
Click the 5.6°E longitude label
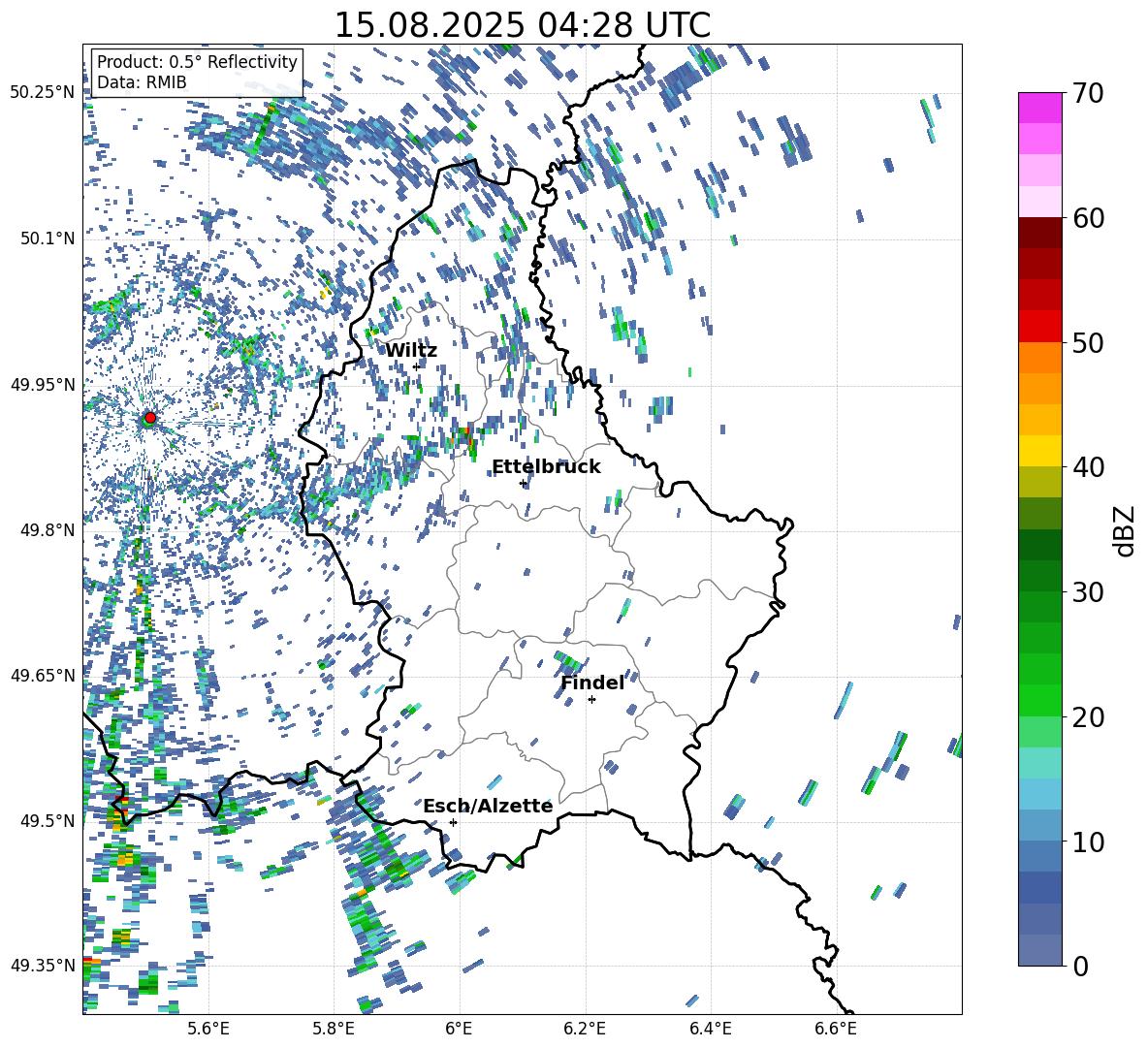pyautogui.click(x=208, y=1029)
